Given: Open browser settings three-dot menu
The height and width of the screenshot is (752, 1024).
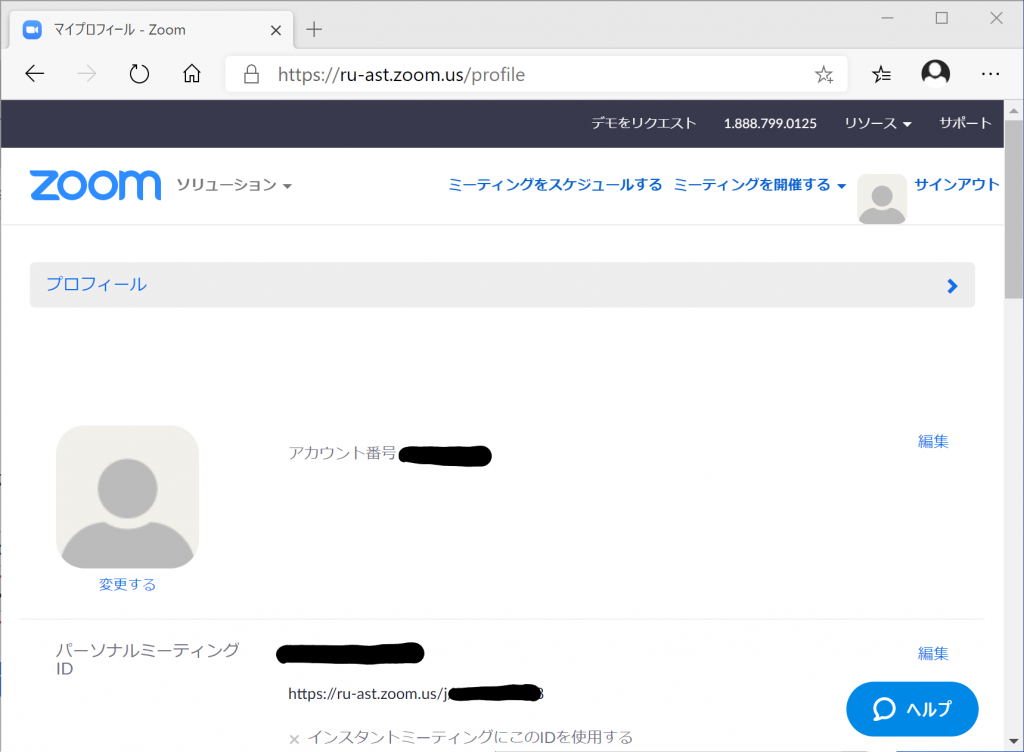Looking at the screenshot, I should point(990,74).
